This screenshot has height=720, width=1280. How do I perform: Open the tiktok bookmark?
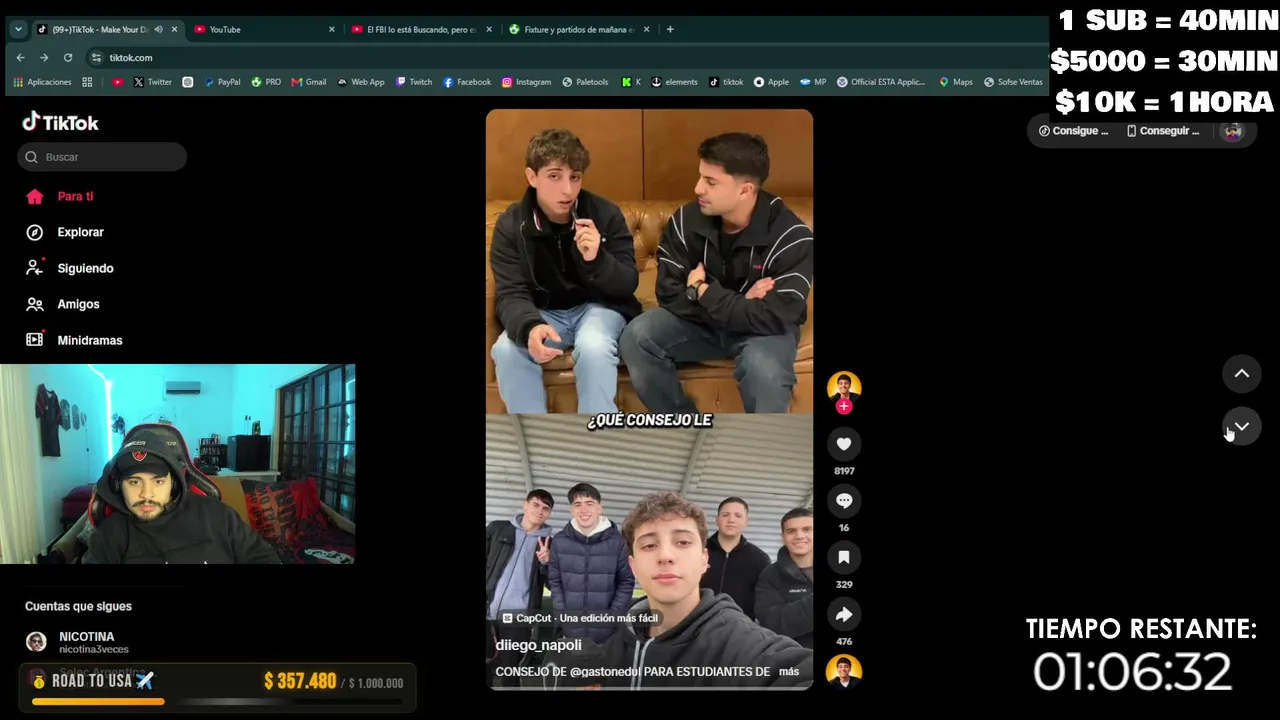point(727,82)
